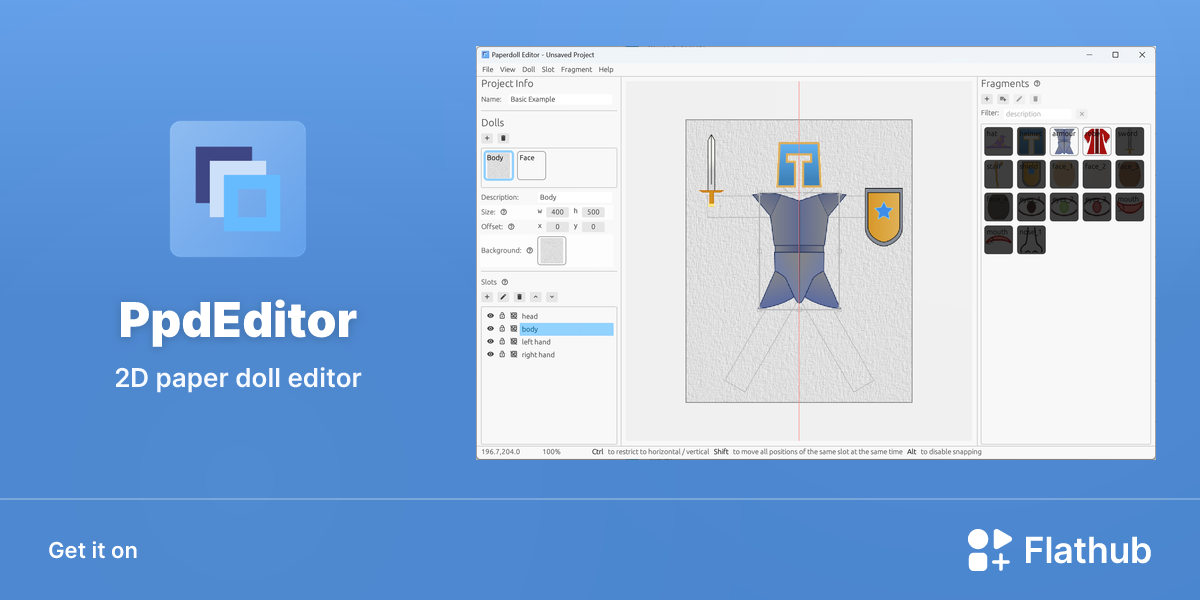Select the eyes_2 fragment

pos(1064,207)
